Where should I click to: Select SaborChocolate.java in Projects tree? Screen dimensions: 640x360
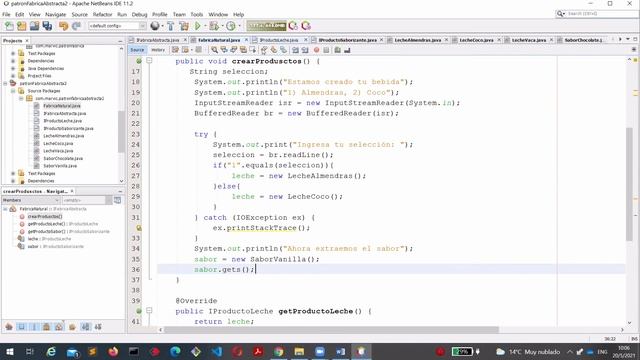click(x=63, y=158)
